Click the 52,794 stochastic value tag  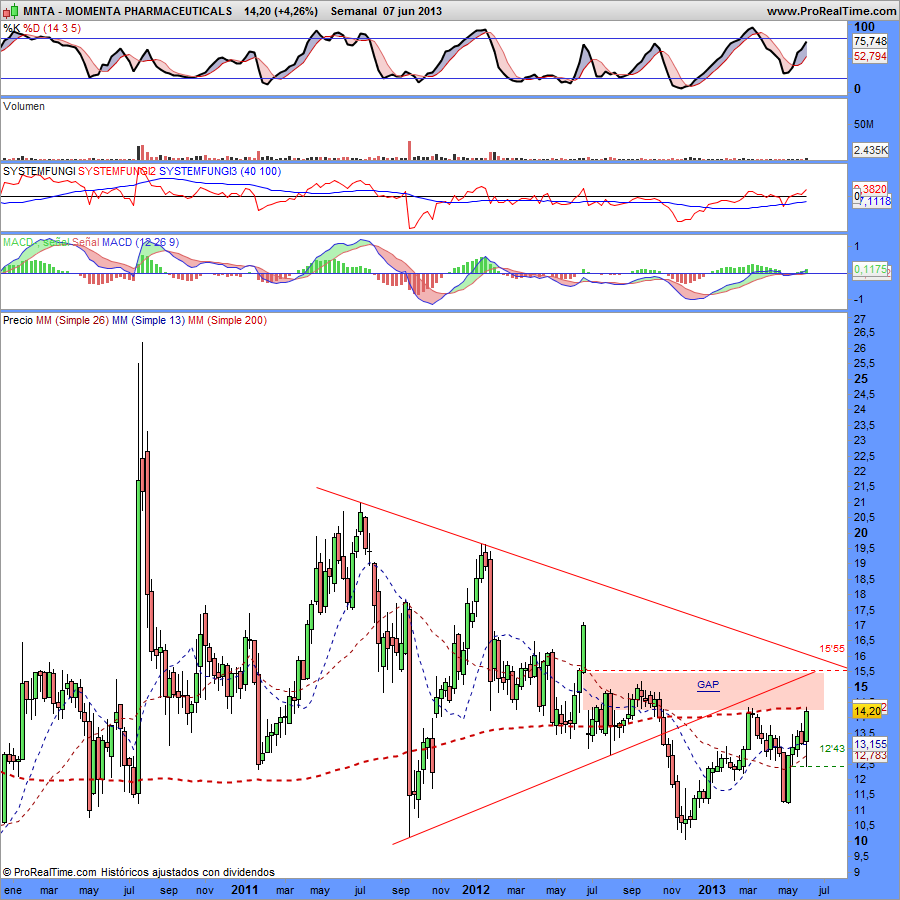[870, 56]
